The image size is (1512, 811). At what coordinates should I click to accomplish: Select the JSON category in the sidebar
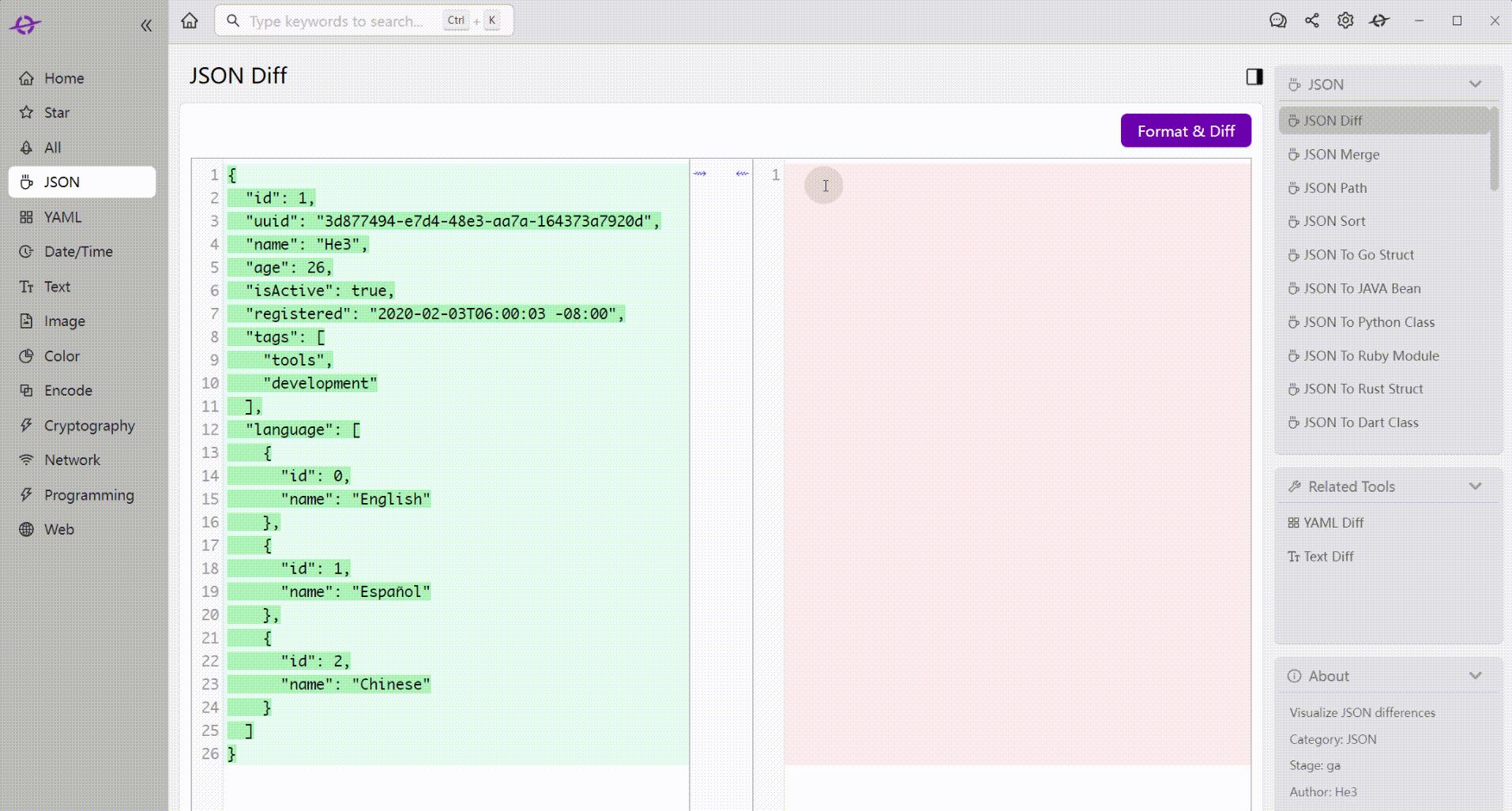coord(82,182)
